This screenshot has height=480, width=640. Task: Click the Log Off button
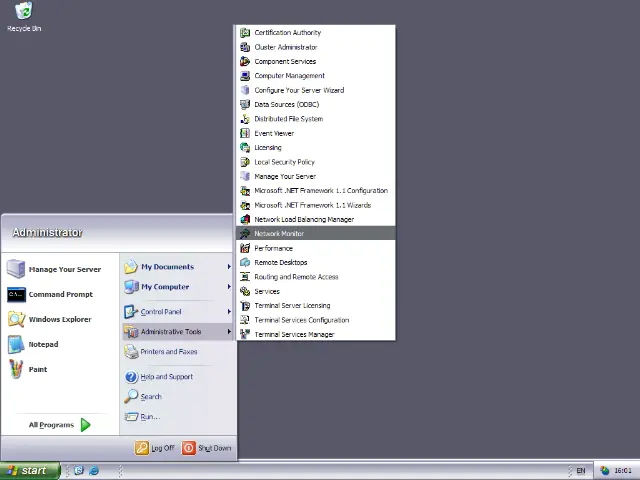155,448
